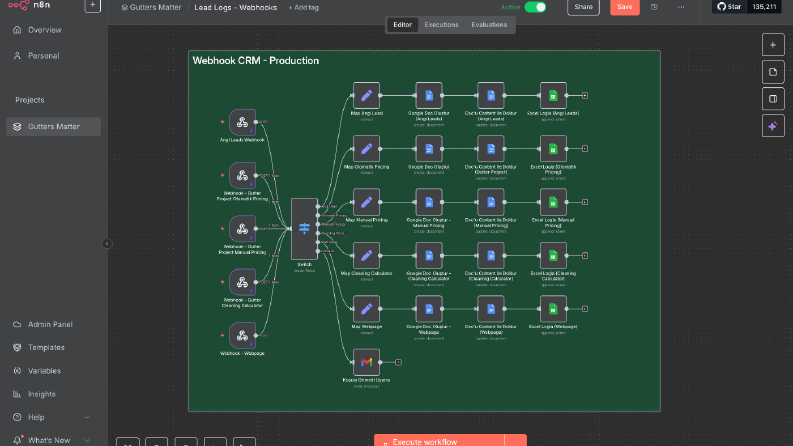Select Excel Logla (Otomatik Pricing) node
Screen dimensions: 793x446
click(x=553, y=149)
